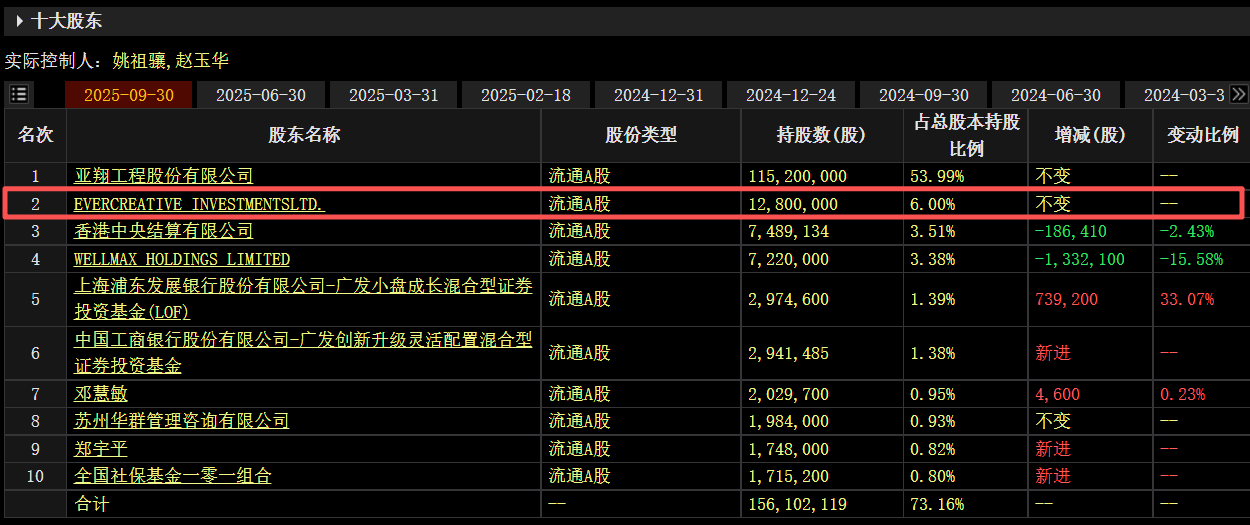Viewport: 1250px width, 525px height.
Task: Open the 2025-02-18 date tab
Action: click(x=526, y=95)
